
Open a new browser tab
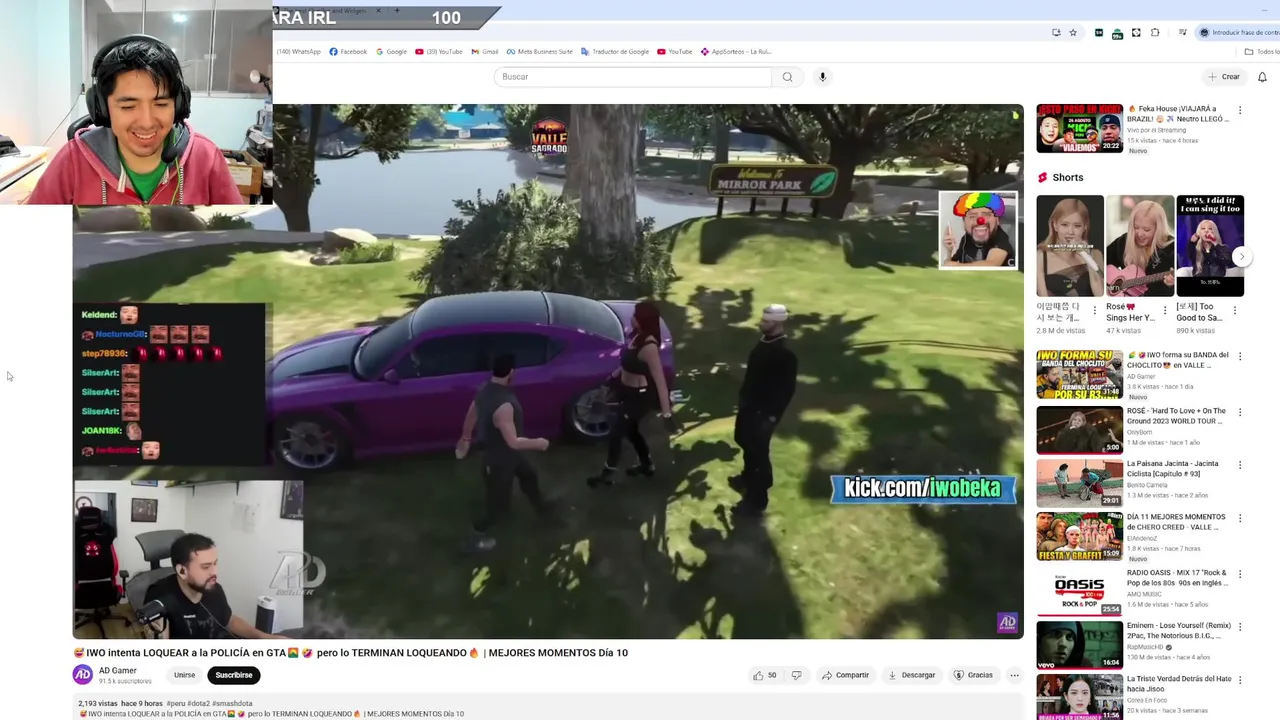pyautogui.click(x=397, y=10)
